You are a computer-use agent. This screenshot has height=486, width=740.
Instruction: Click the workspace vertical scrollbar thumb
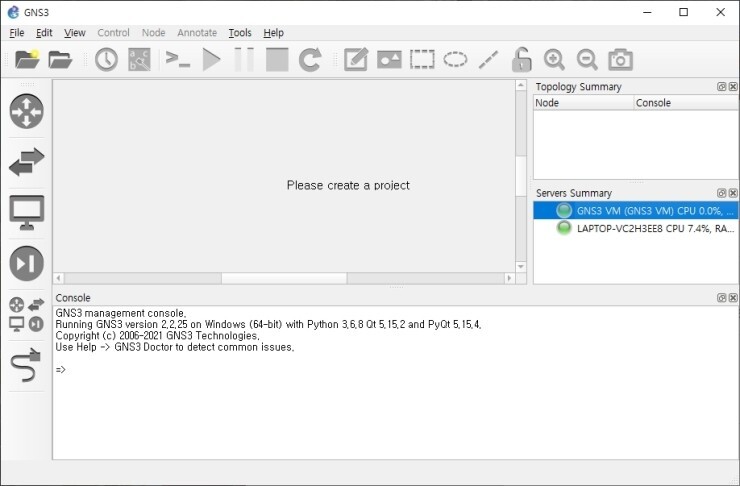pyautogui.click(x=521, y=176)
